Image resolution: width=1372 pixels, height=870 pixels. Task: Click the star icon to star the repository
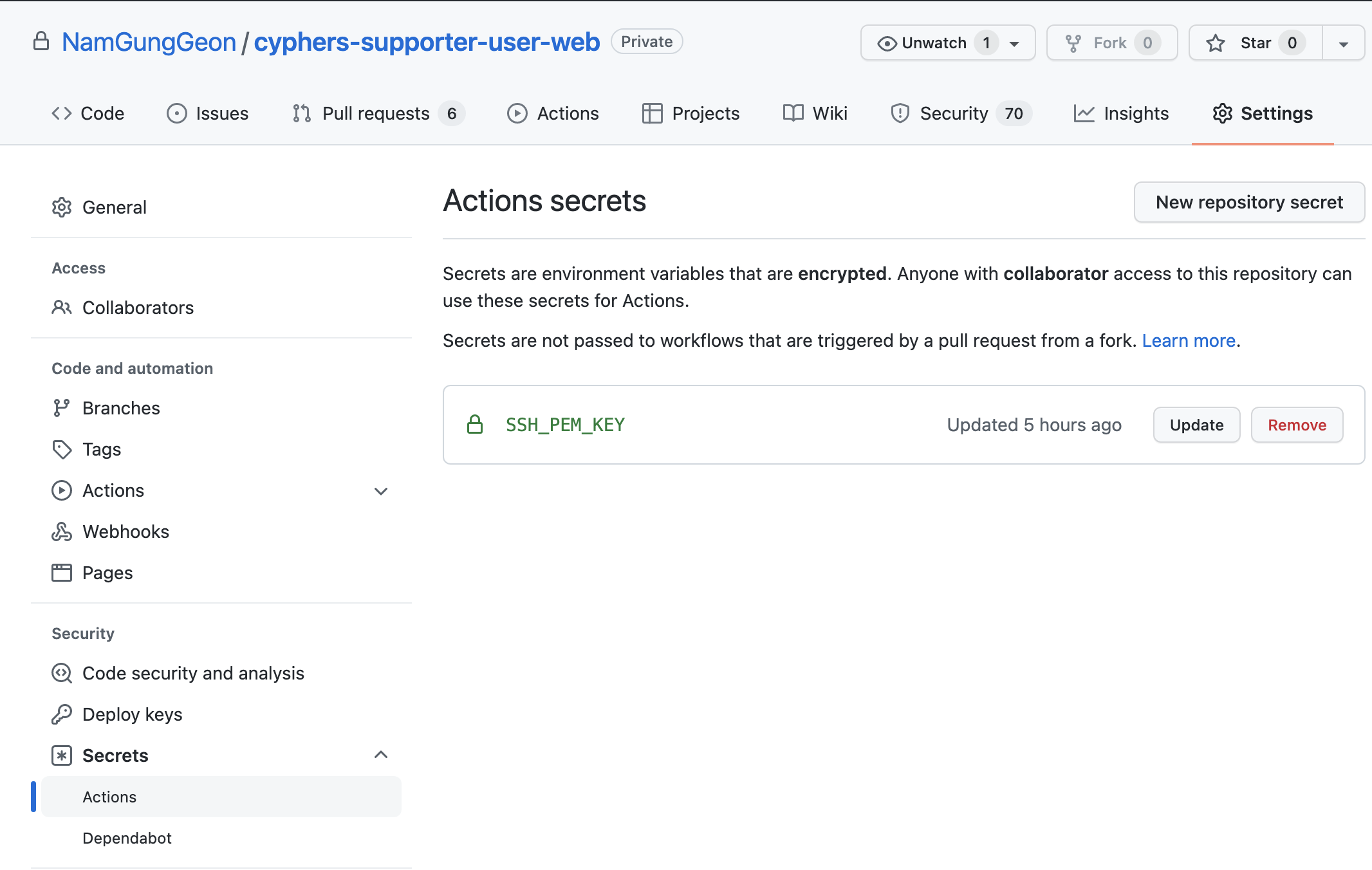1216,43
